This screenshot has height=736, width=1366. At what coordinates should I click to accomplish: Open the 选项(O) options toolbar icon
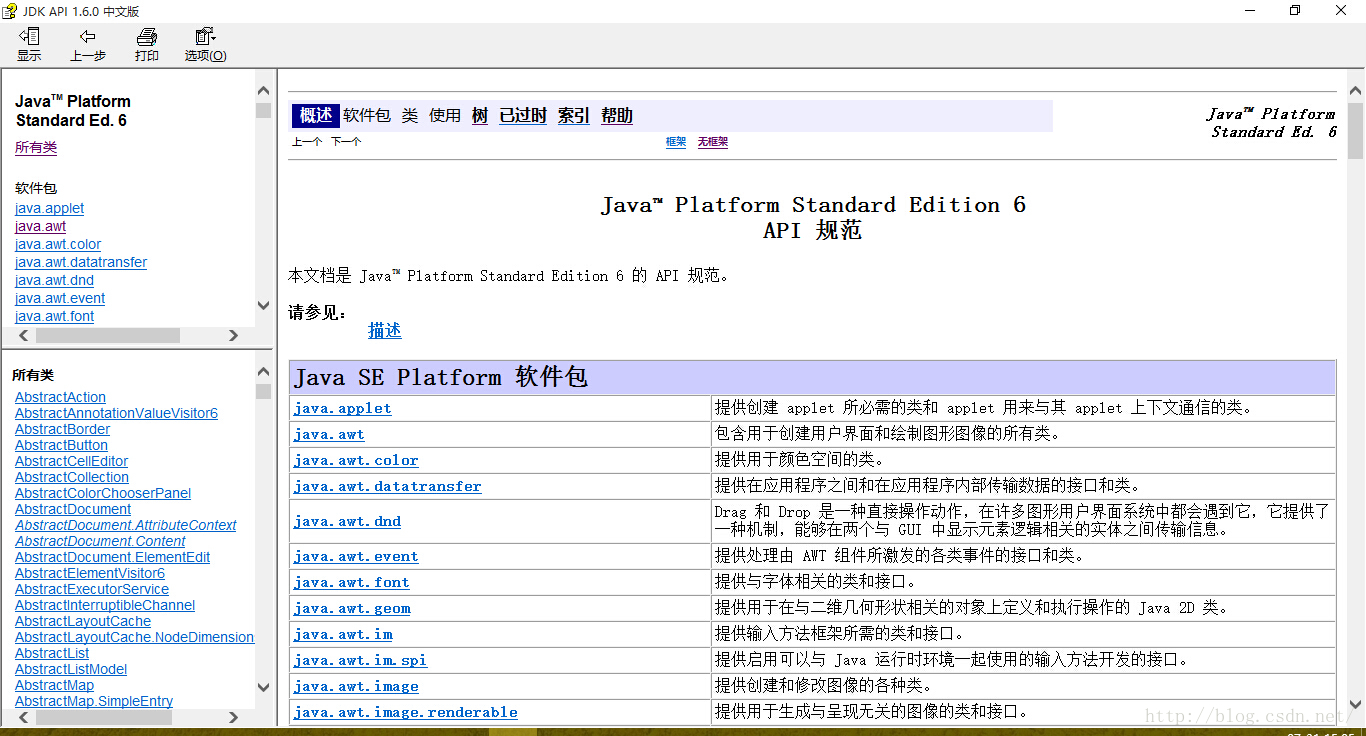(x=206, y=45)
